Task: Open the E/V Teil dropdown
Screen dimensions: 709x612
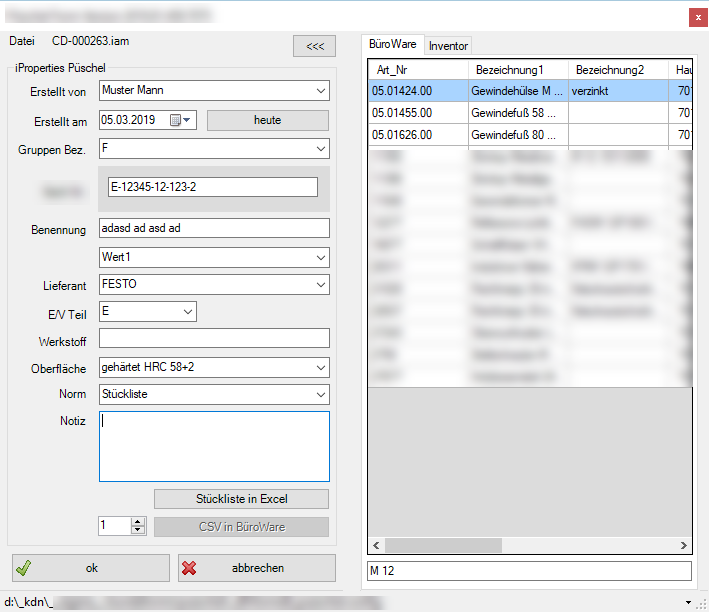Action: pos(188,312)
